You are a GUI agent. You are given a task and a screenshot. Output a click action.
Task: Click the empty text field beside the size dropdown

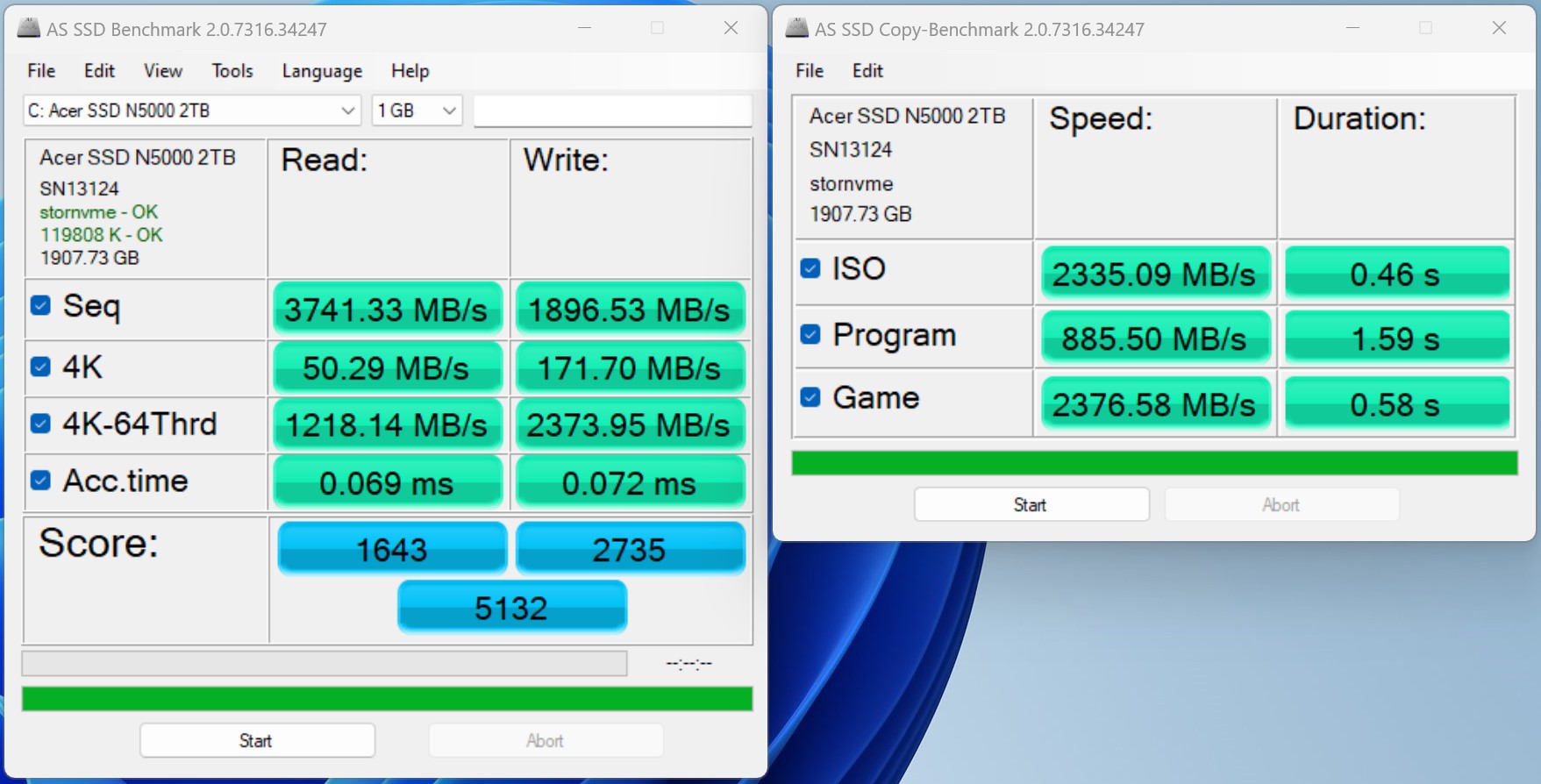[x=612, y=110]
